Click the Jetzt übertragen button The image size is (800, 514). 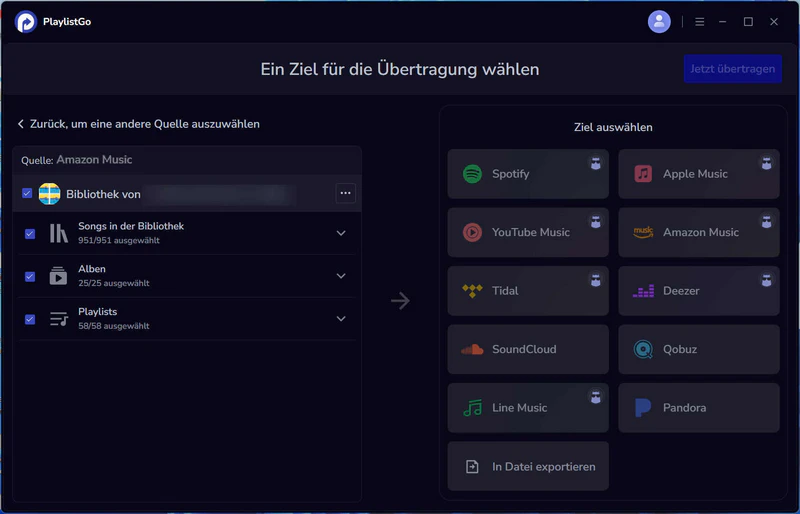click(x=733, y=69)
